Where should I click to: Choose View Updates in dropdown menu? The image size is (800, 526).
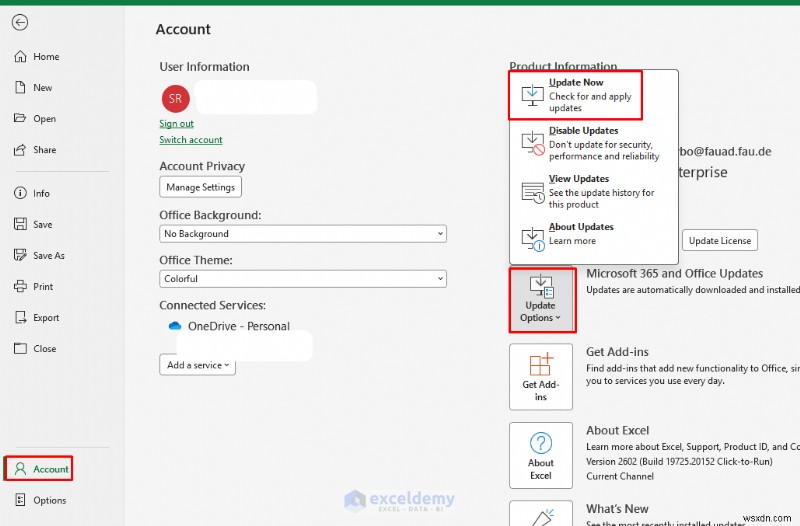point(593,191)
